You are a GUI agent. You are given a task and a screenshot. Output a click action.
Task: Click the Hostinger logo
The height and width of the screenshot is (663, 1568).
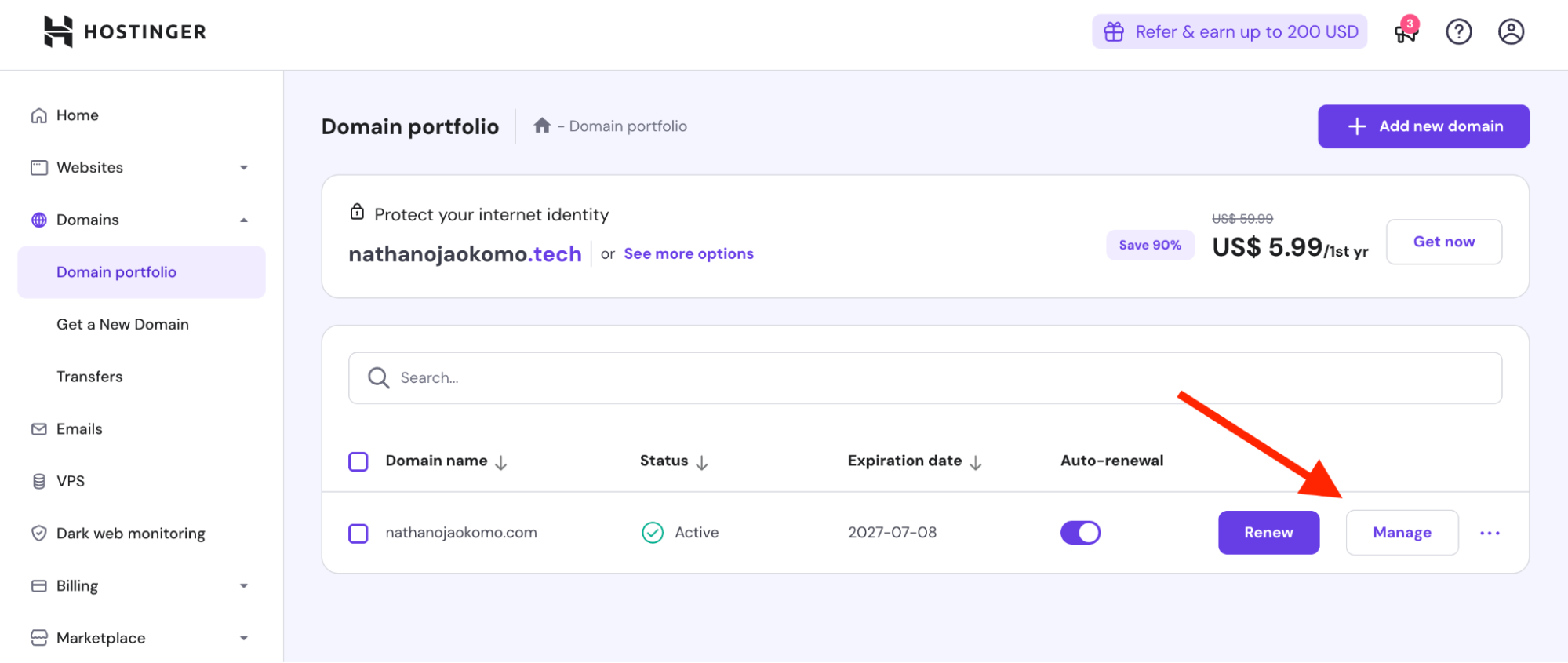125,32
